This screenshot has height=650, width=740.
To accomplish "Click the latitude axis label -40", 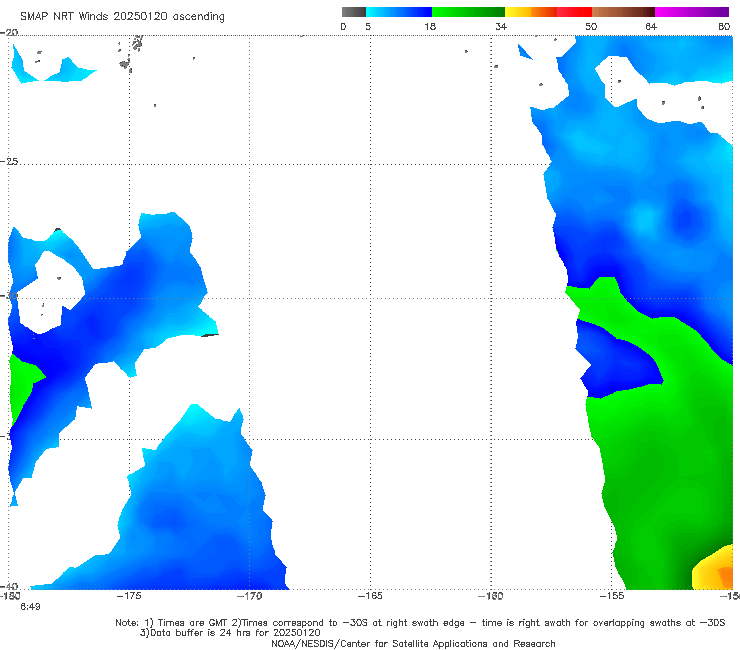I will [9, 586].
